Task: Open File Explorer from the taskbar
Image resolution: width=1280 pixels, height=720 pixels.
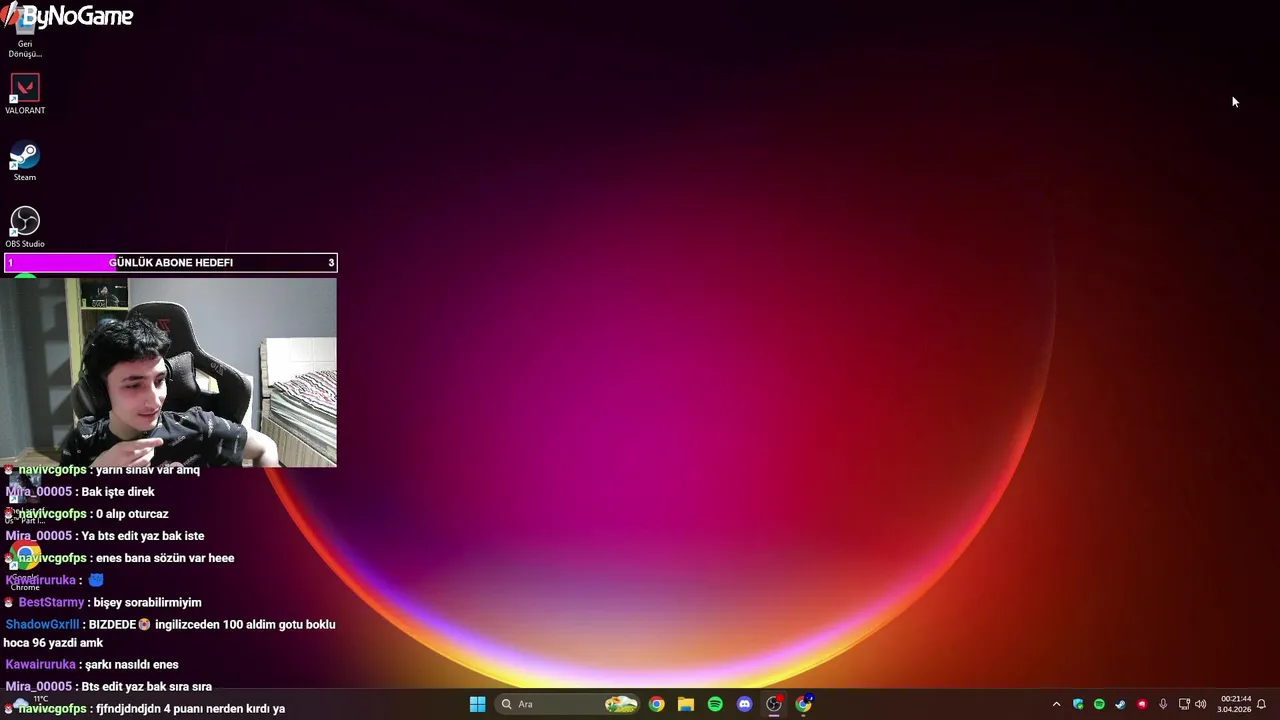Action: [686, 704]
